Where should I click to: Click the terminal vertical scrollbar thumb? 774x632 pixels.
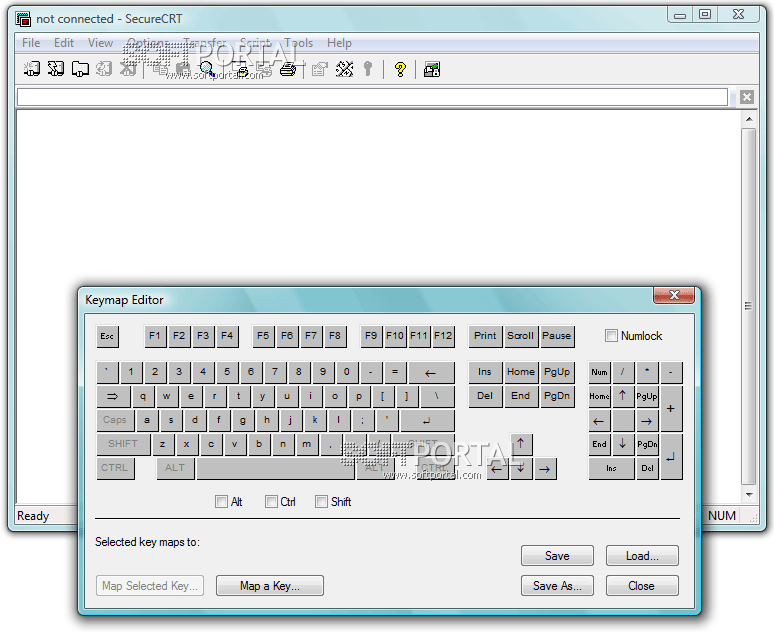coord(749,306)
